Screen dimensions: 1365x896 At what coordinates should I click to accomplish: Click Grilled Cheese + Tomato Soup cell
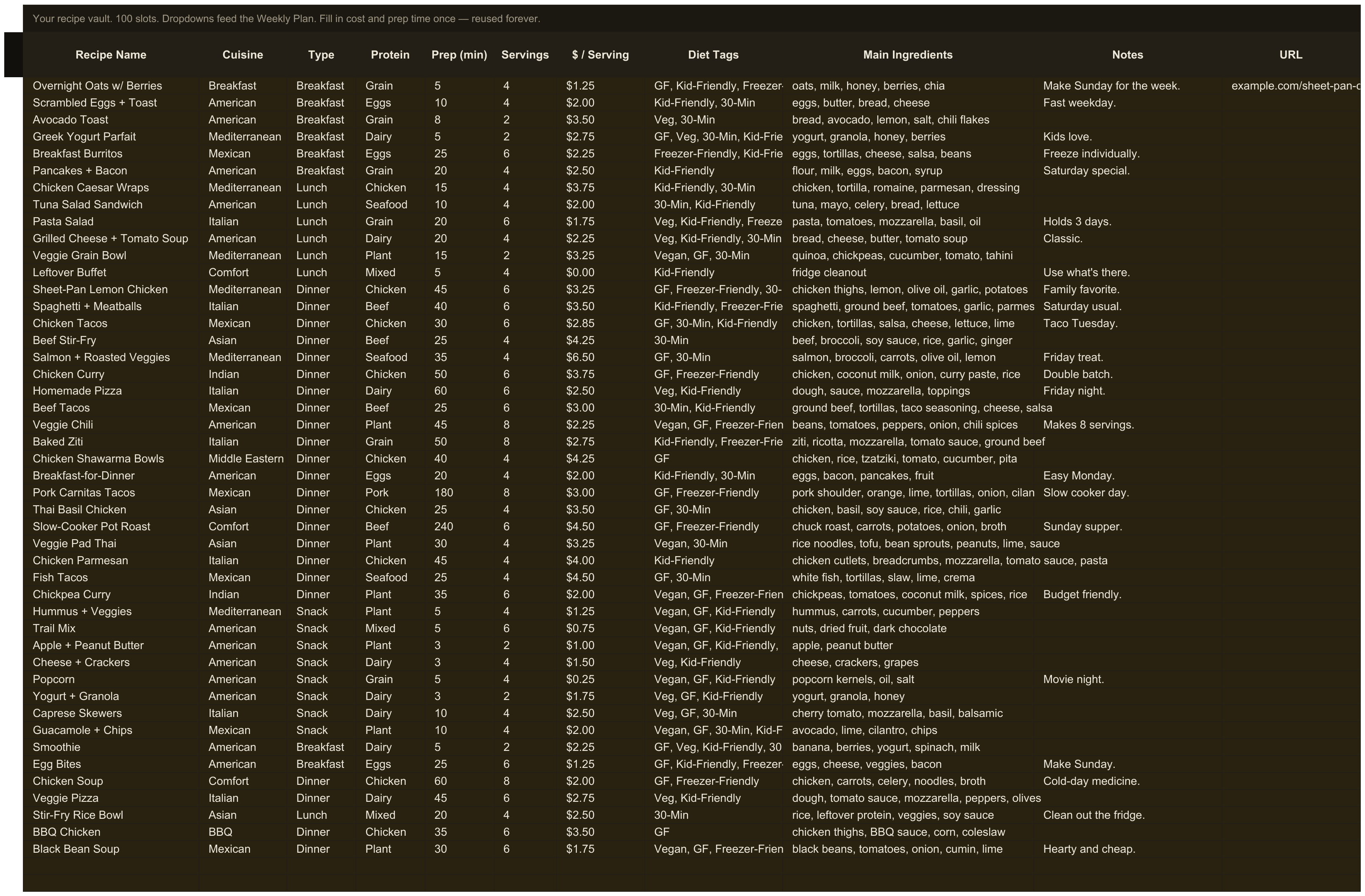click(111, 238)
